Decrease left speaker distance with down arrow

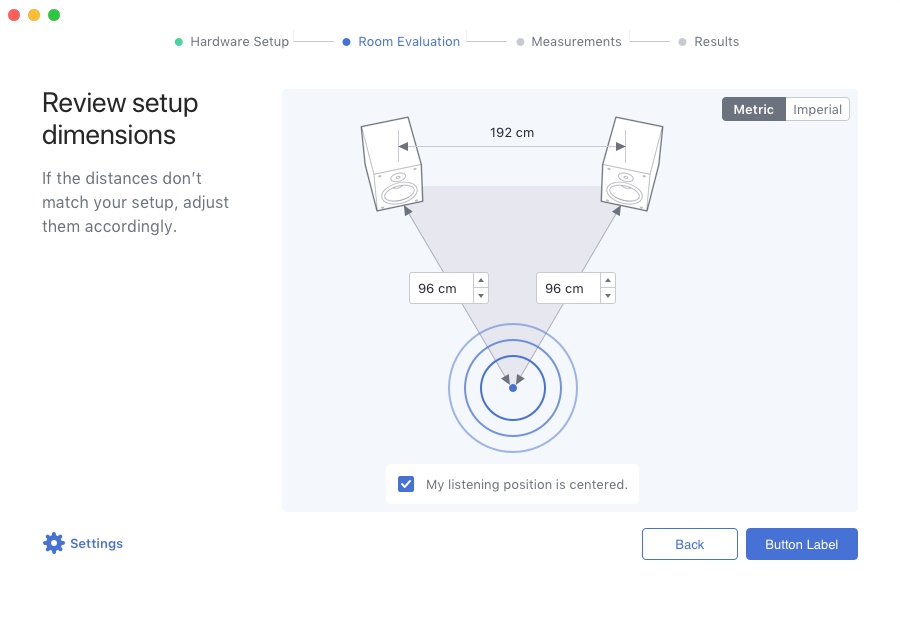pos(480,295)
